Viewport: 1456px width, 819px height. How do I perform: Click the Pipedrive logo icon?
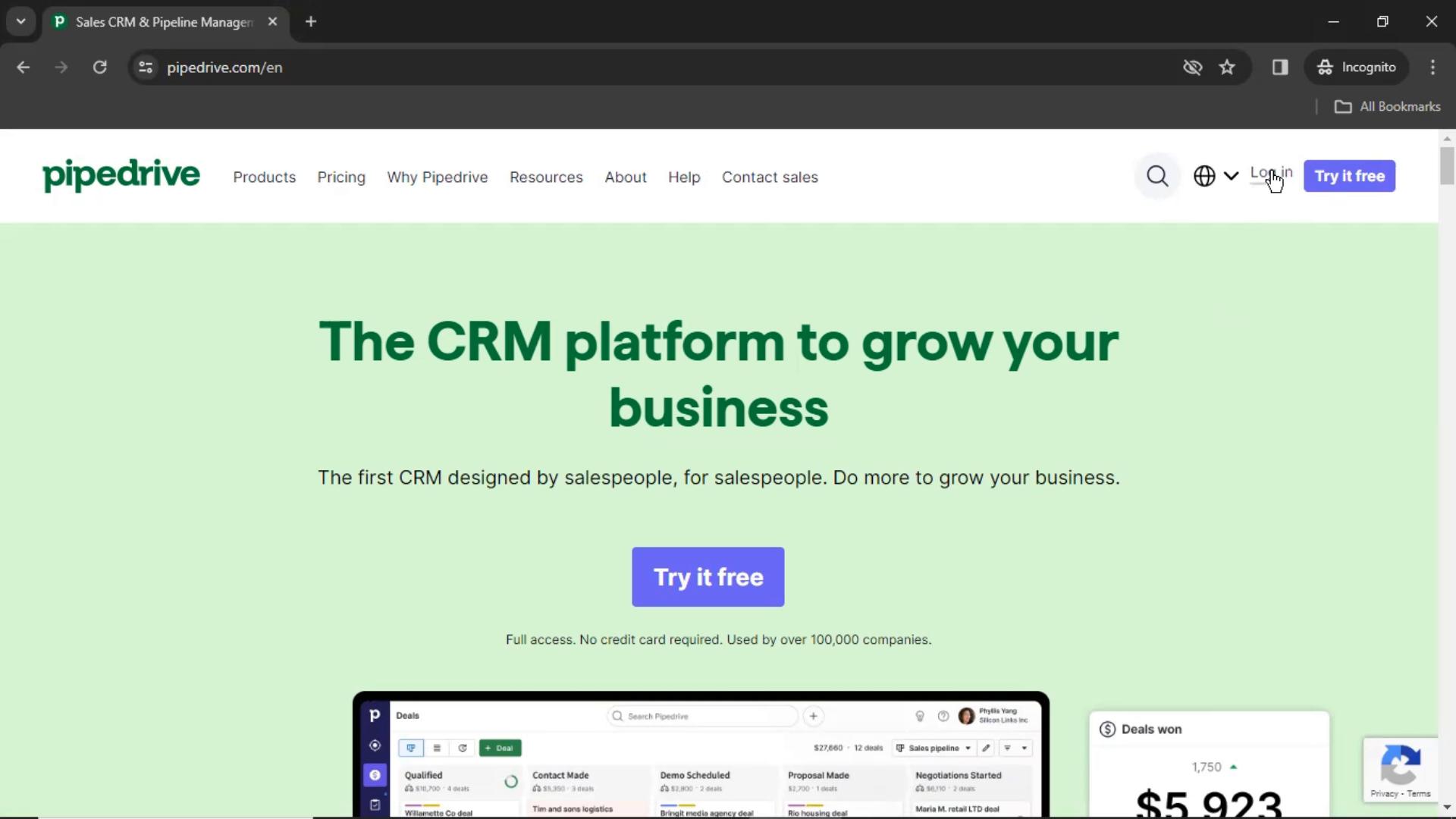tap(119, 177)
